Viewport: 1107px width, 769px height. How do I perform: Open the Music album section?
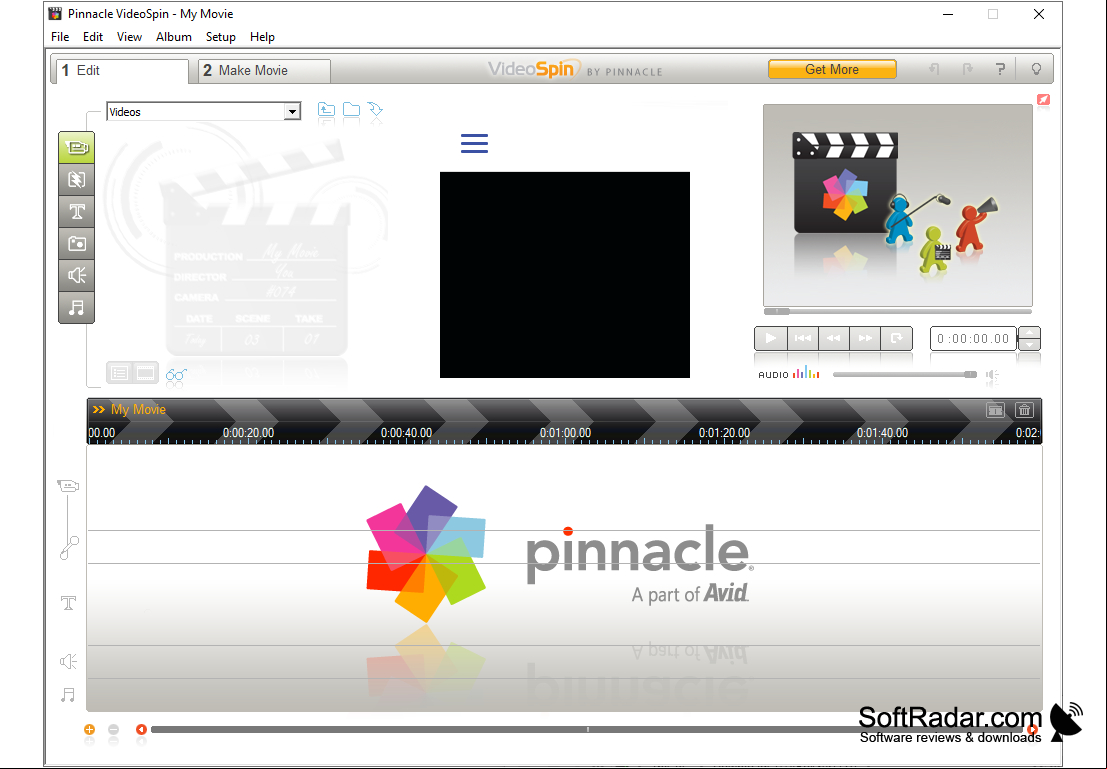click(x=76, y=307)
